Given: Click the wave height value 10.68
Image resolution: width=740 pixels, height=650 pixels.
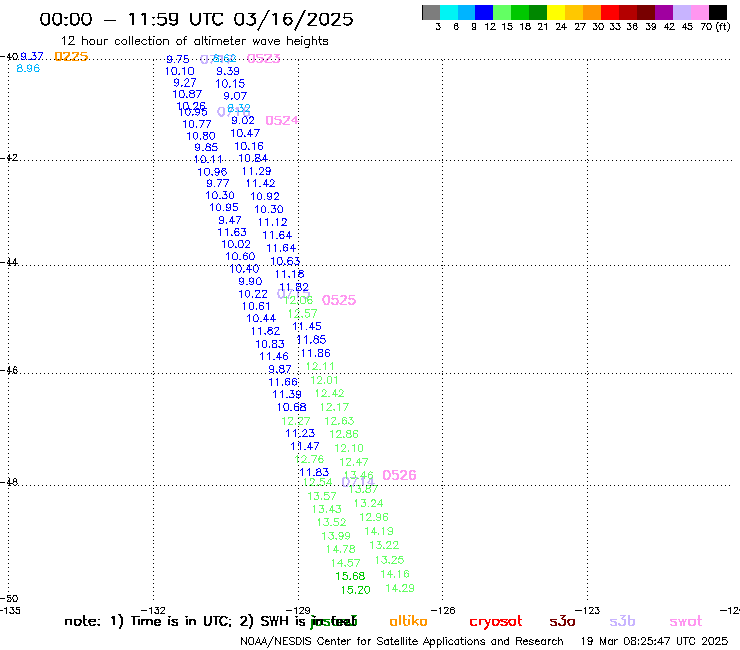Looking at the screenshot, I should click(x=292, y=407).
